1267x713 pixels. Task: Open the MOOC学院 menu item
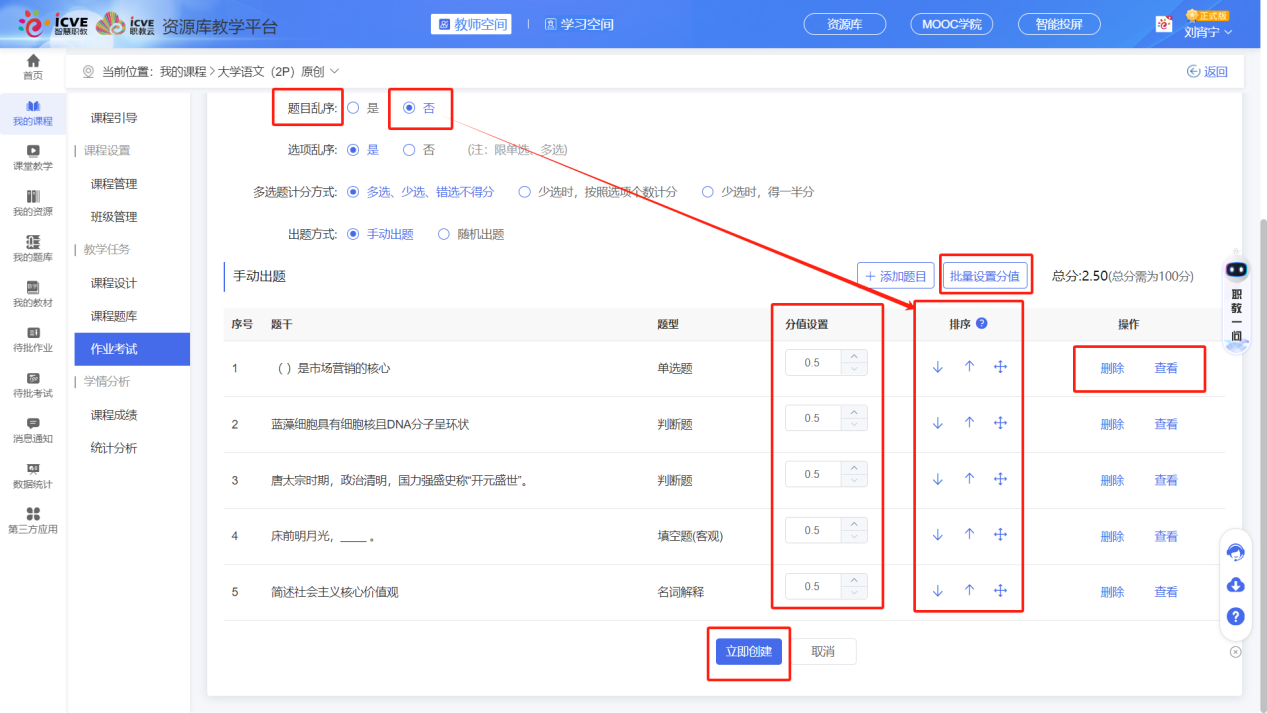click(x=951, y=22)
